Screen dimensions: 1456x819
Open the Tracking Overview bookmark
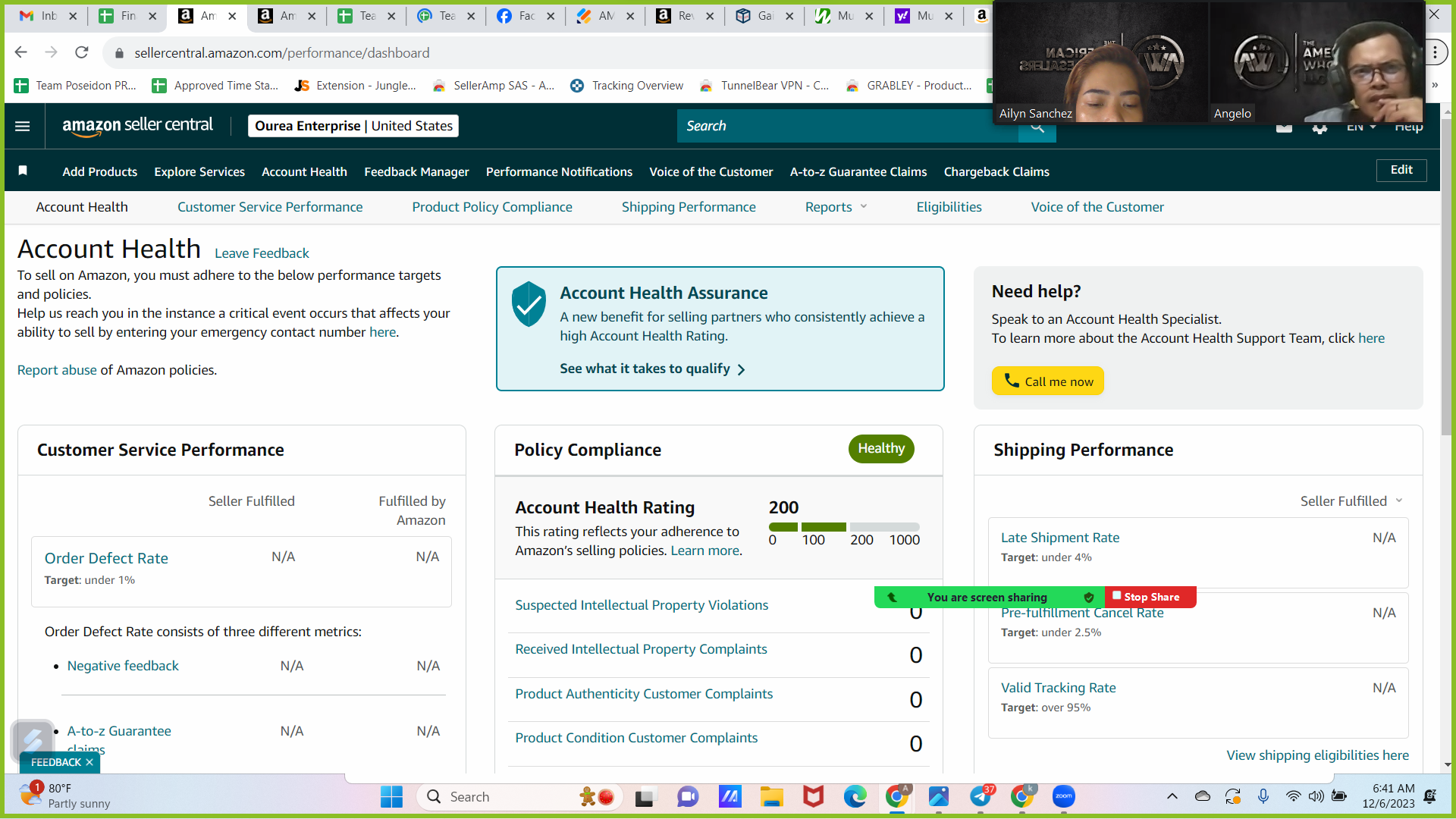click(x=627, y=86)
